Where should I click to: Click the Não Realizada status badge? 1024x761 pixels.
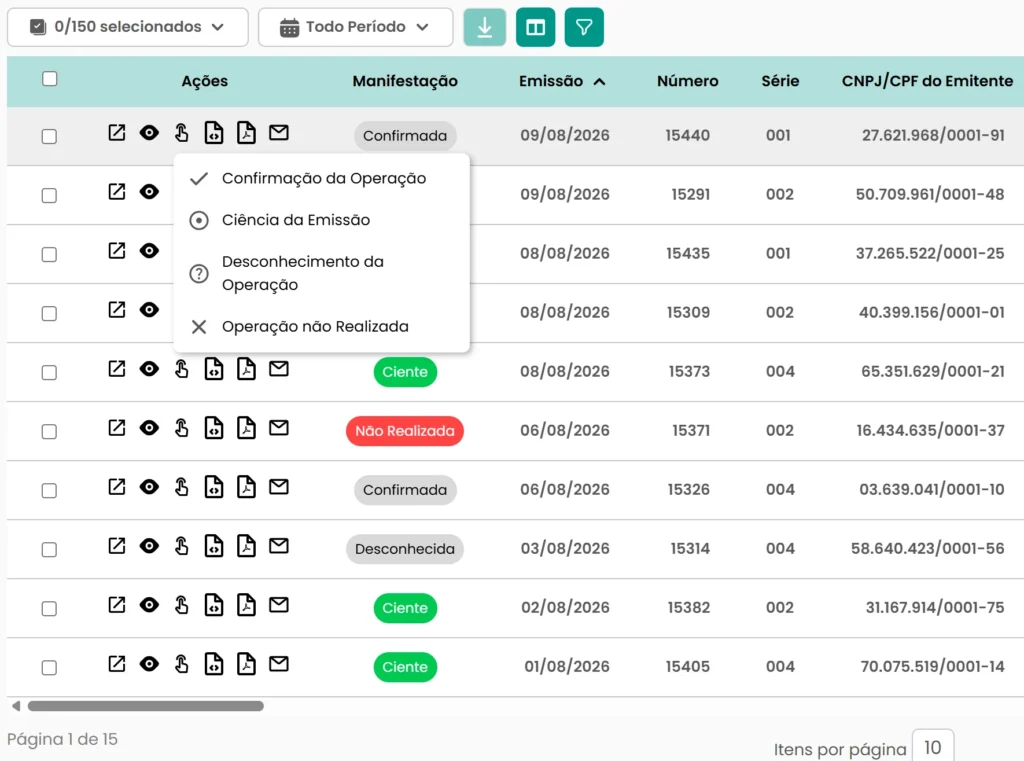click(x=405, y=431)
